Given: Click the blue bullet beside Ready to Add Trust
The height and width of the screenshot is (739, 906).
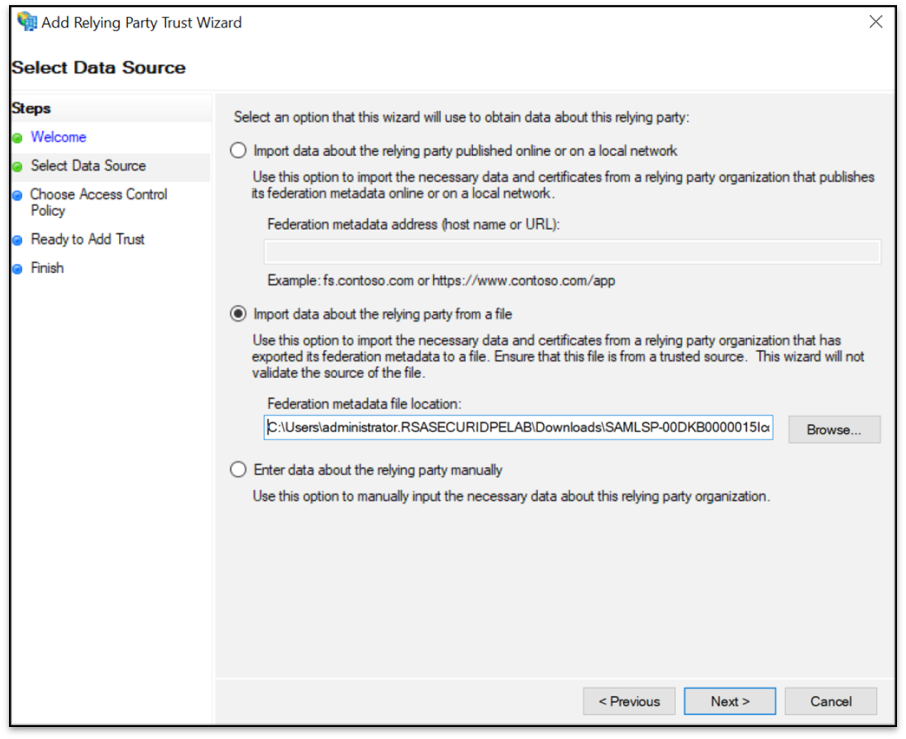Looking at the screenshot, I should pos(17,241).
